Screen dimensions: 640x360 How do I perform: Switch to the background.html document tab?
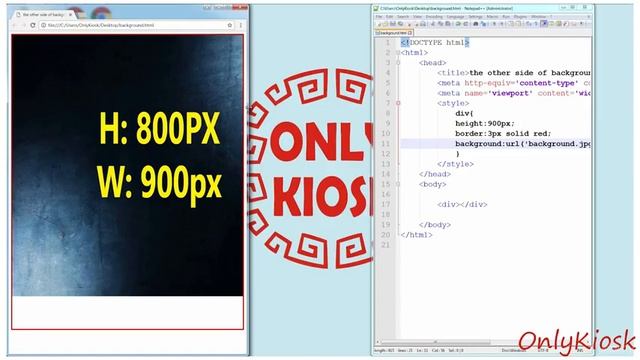tap(393, 33)
